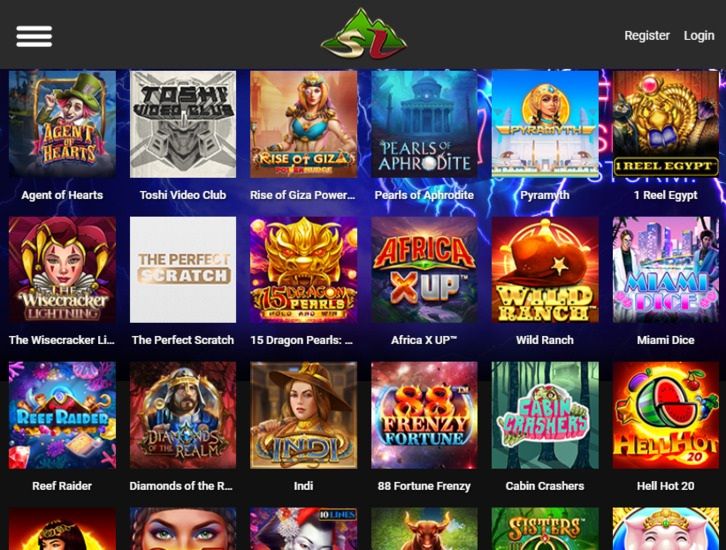The image size is (726, 550).
Task: Click the Indi game title text
Action: (x=303, y=486)
